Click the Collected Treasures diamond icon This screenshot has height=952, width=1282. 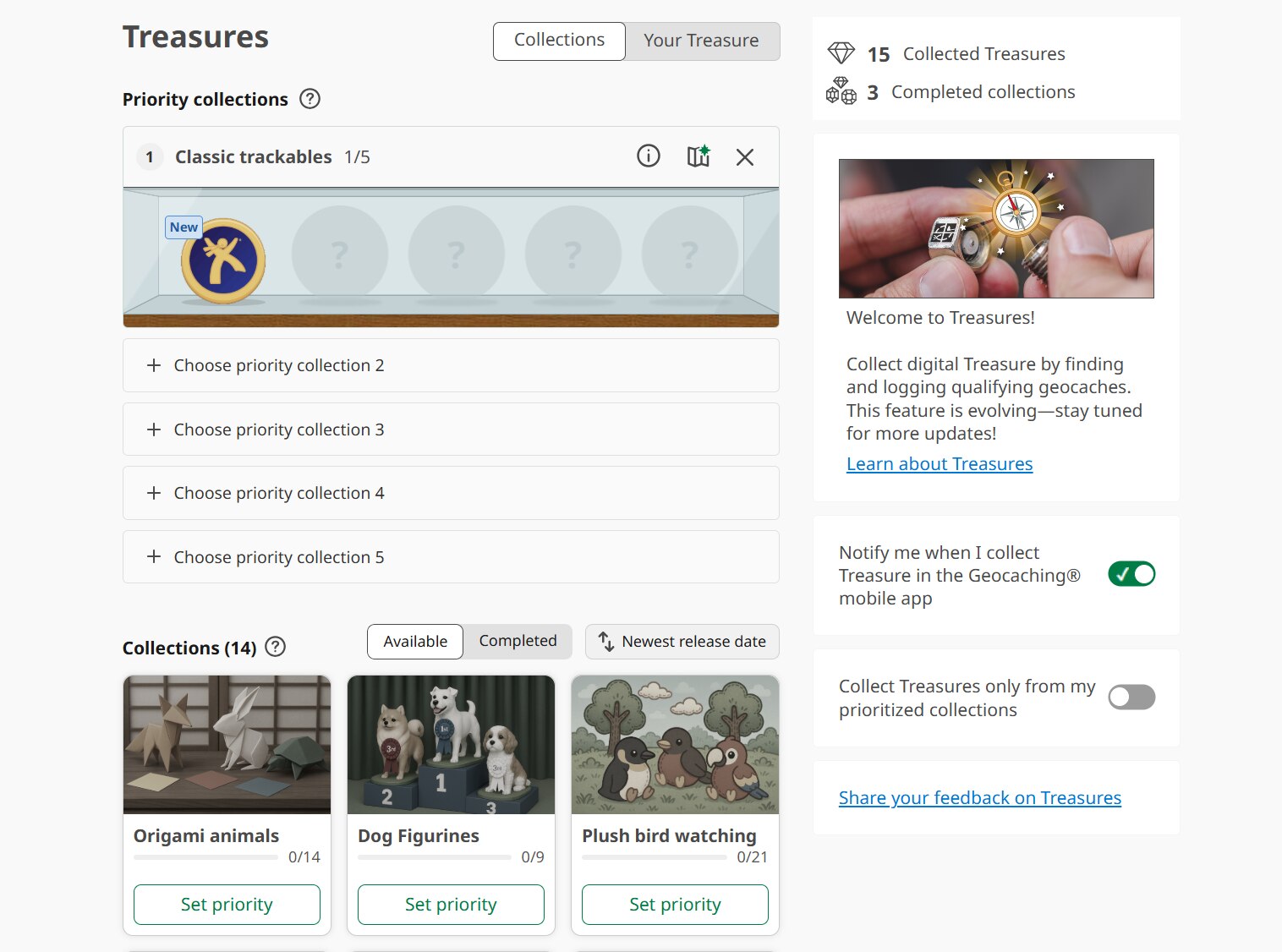(841, 53)
